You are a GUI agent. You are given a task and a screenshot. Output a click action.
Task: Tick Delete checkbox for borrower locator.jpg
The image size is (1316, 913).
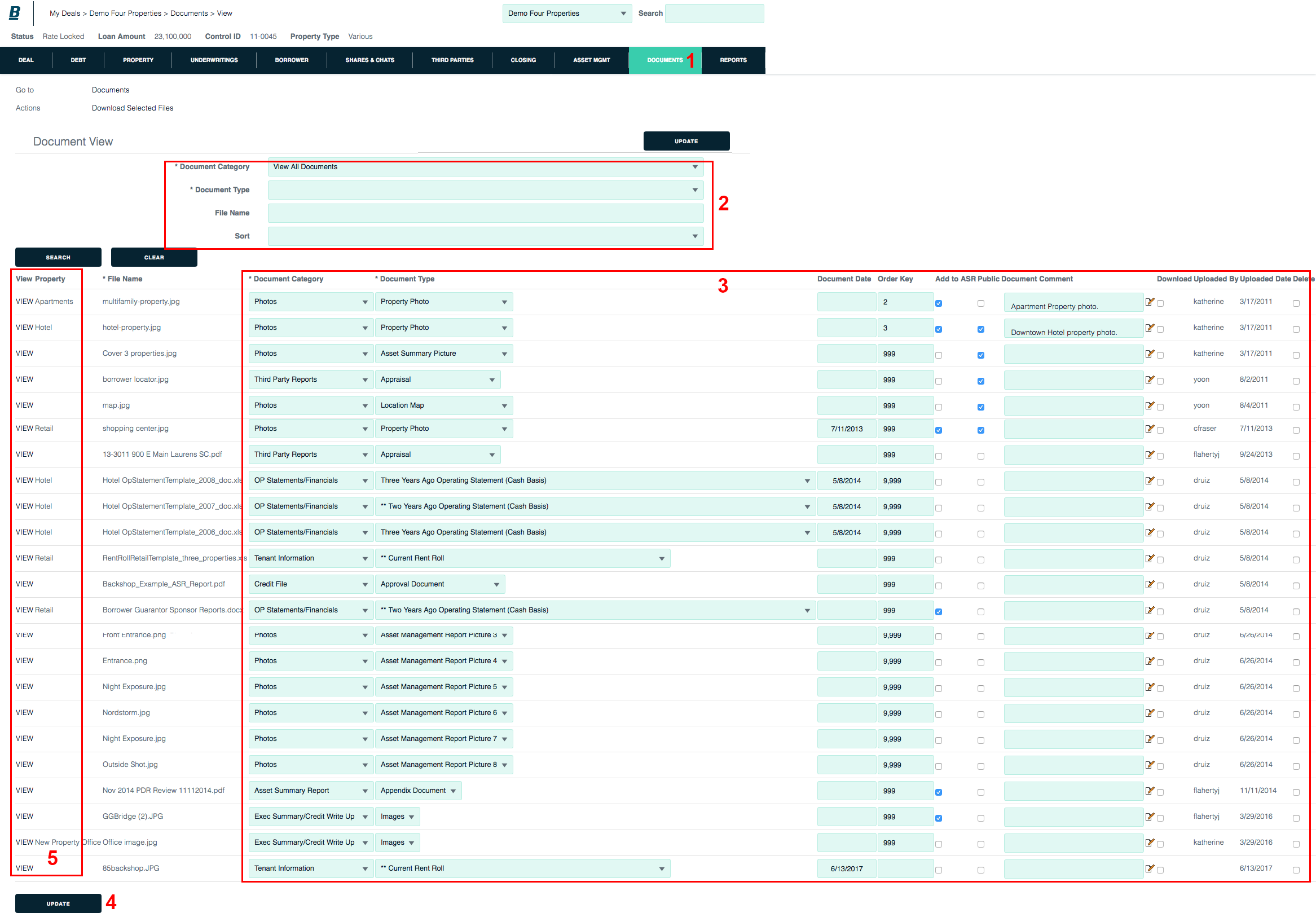pyautogui.click(x=1296, y=381)
